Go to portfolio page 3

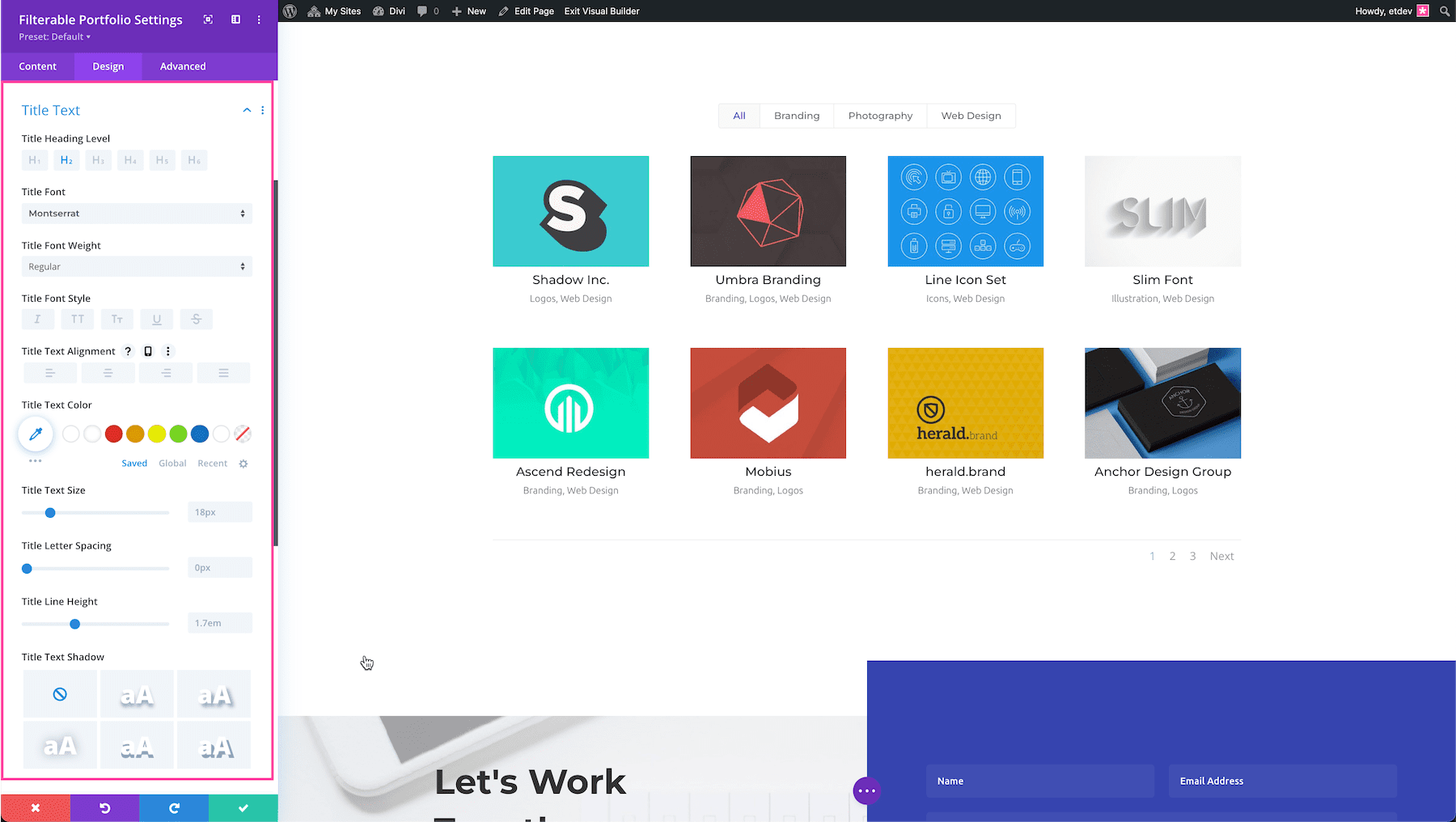1192,556
